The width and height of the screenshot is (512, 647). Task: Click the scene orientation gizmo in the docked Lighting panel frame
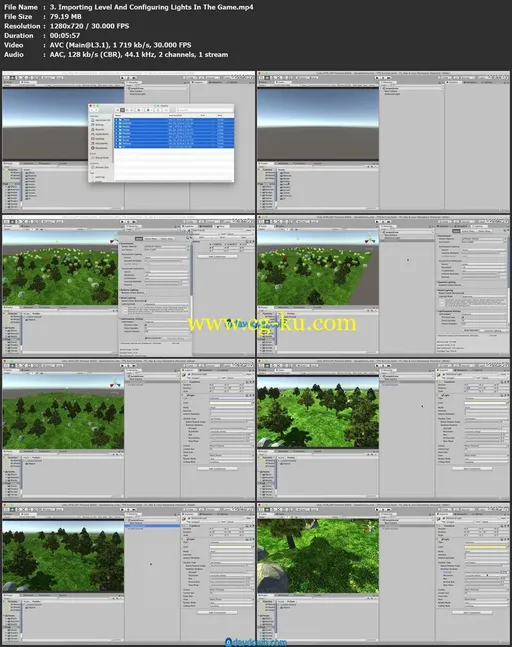(369, 240)
